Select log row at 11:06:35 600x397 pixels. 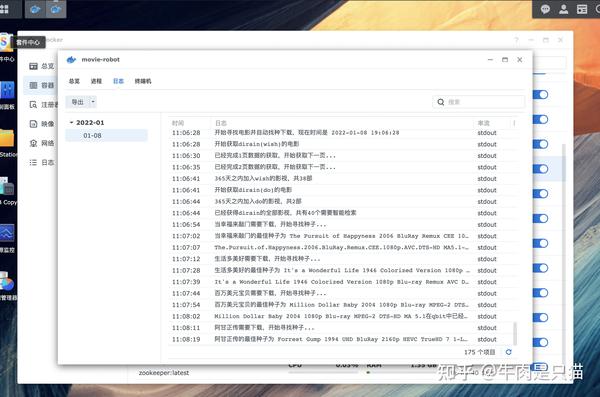(343, 167)
